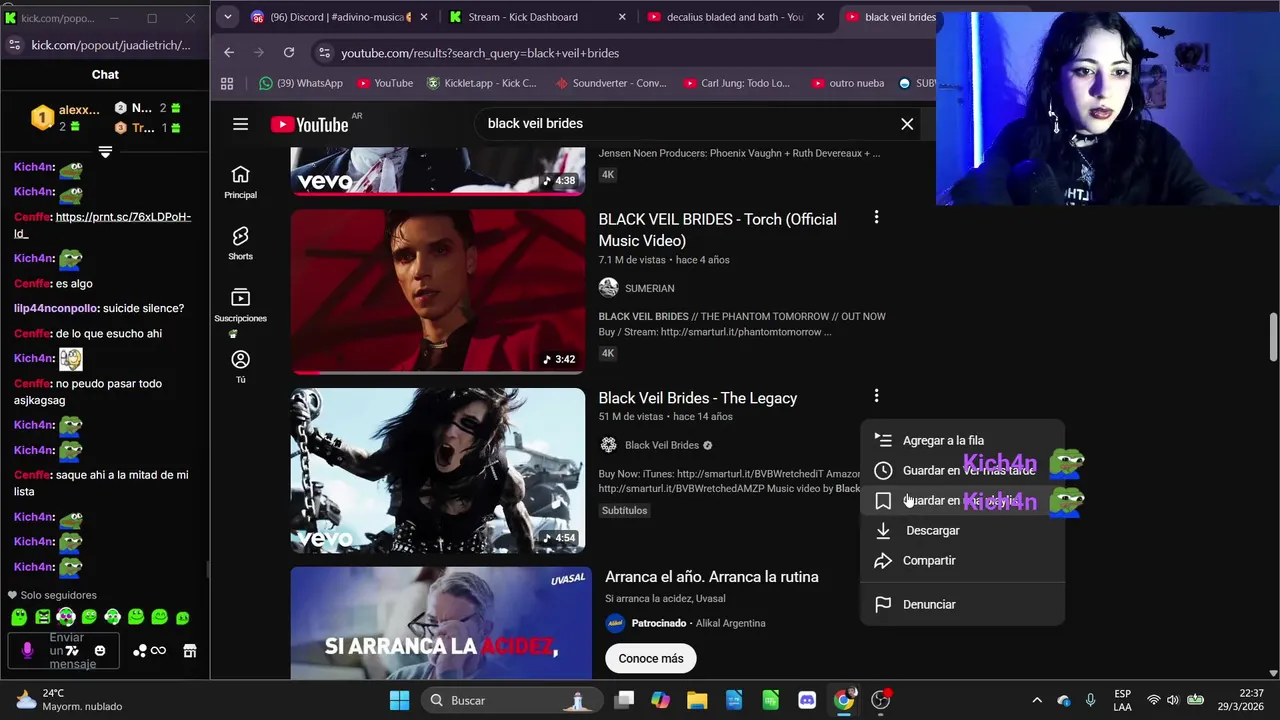Click the Conoce más ad button
1280x720 pixels.
tap(651, 658)
